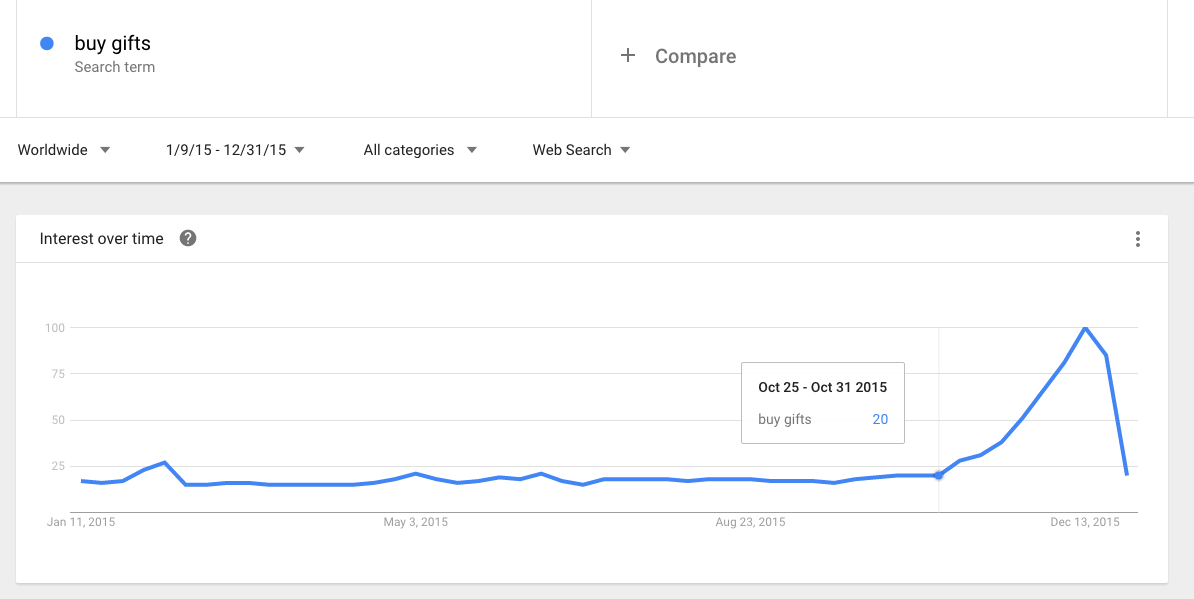Click the Interest over time heading
The width and height of the screenshot is (1194, 599).
coord(101,239)
